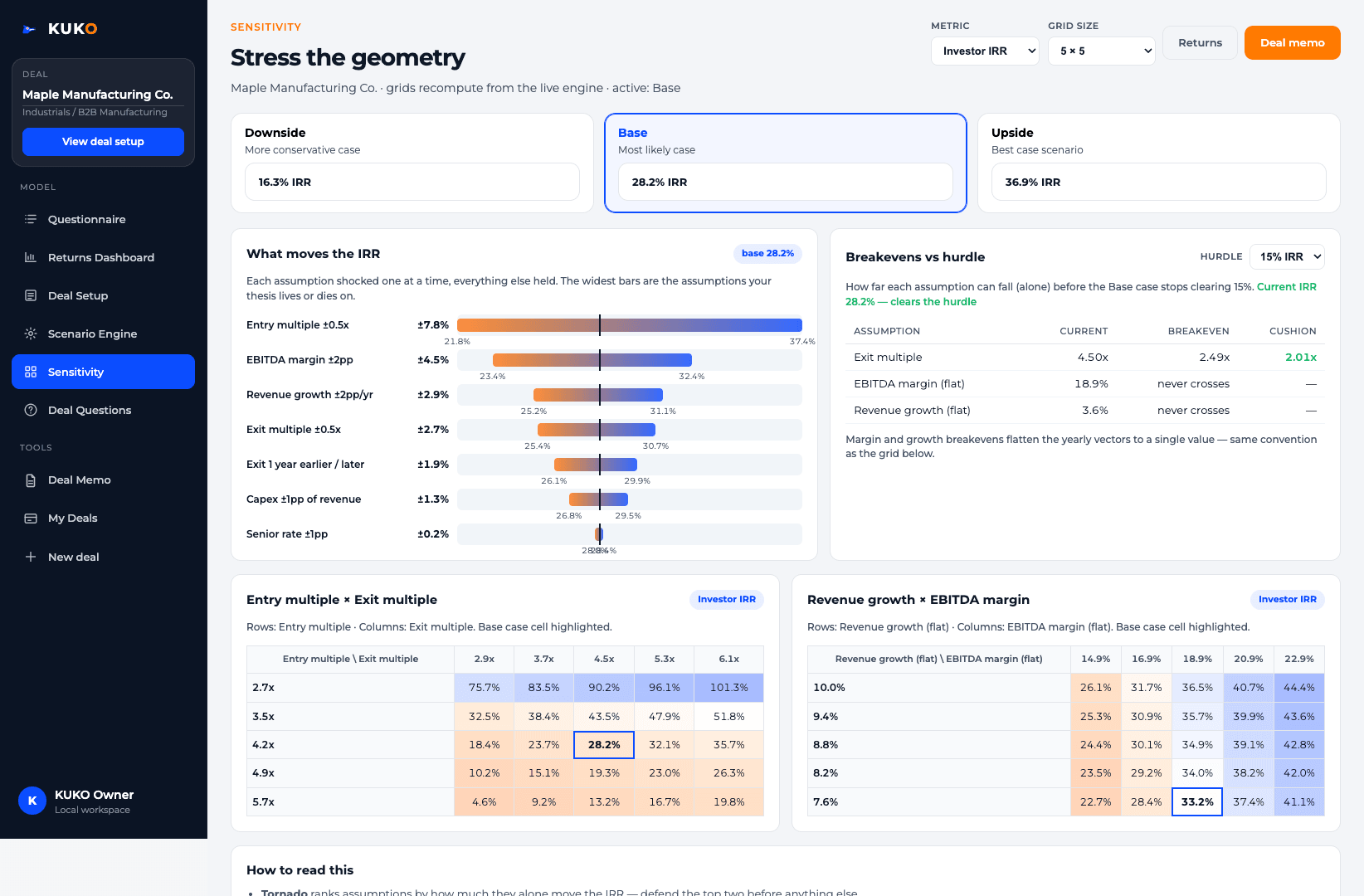This screenshot has height=896, width=1364.
Task: Click the Capex ±1pp of revenue bar
Action: coord(598,499)
